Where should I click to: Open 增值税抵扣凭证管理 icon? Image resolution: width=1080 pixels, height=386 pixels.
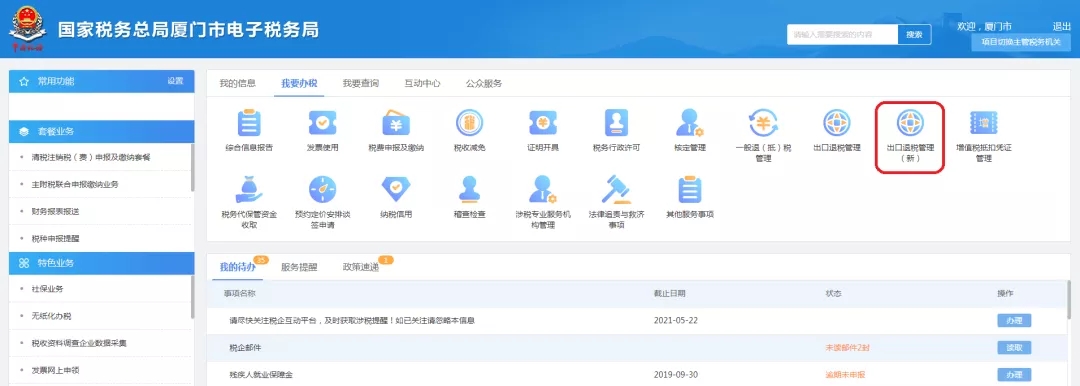tap(983, 123)
